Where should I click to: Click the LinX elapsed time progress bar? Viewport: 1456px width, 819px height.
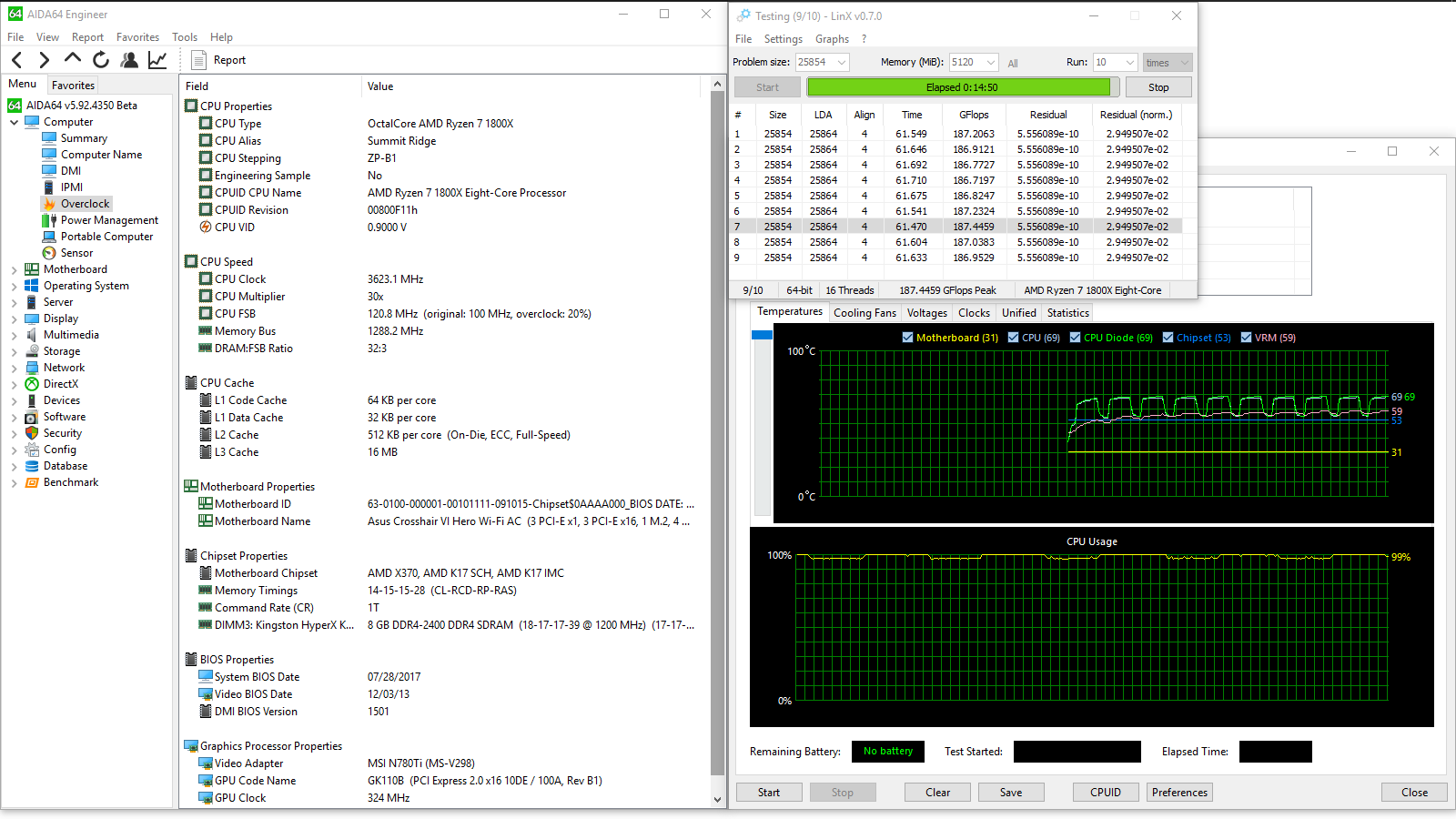click(962, 87)
